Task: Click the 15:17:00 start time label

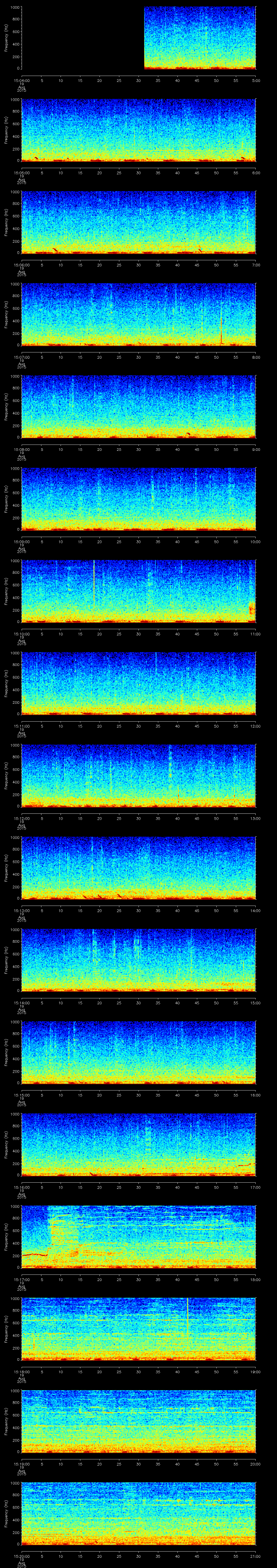Action: [21, 1279]
